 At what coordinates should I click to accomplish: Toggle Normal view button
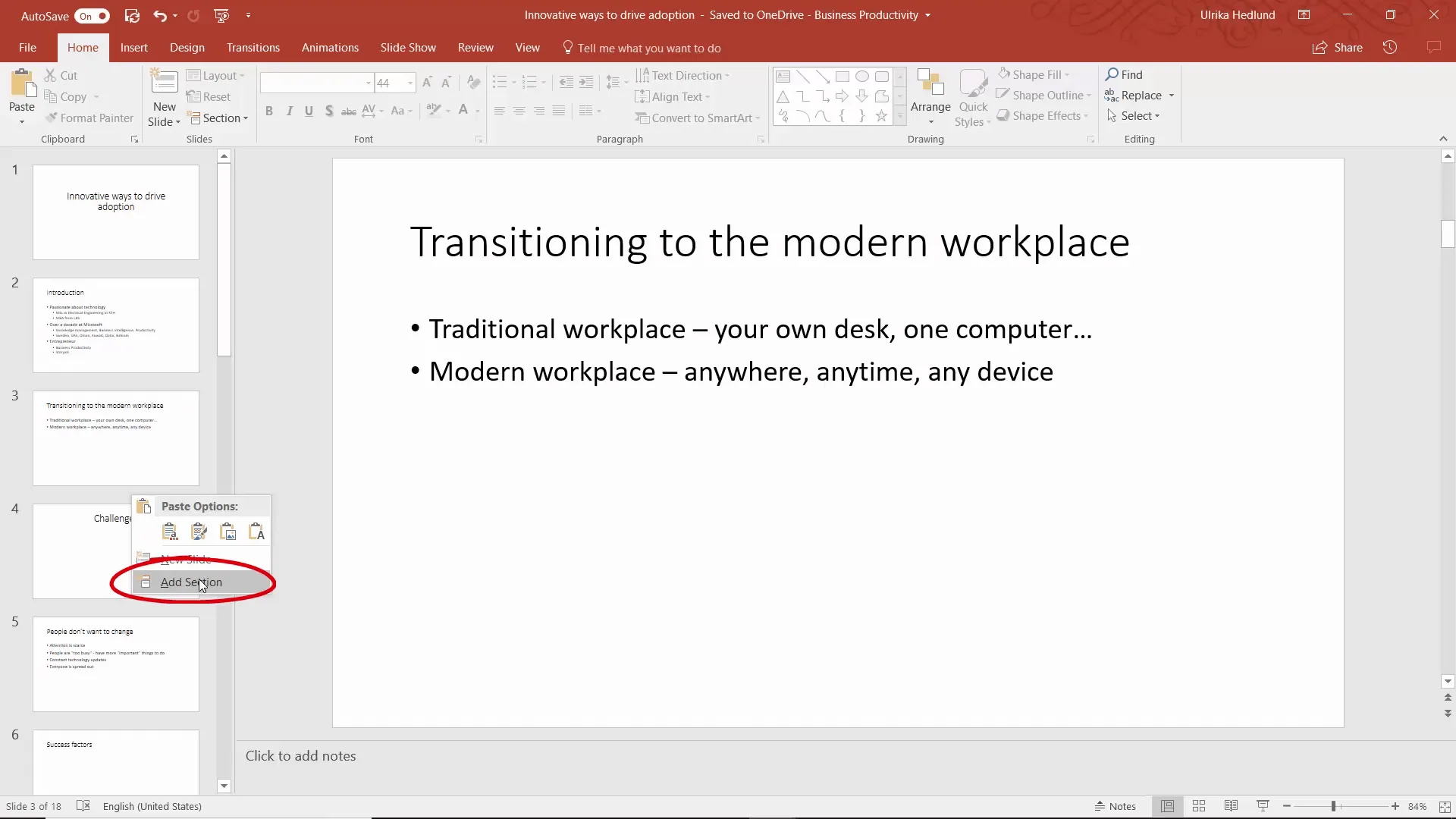point(1167,806)
